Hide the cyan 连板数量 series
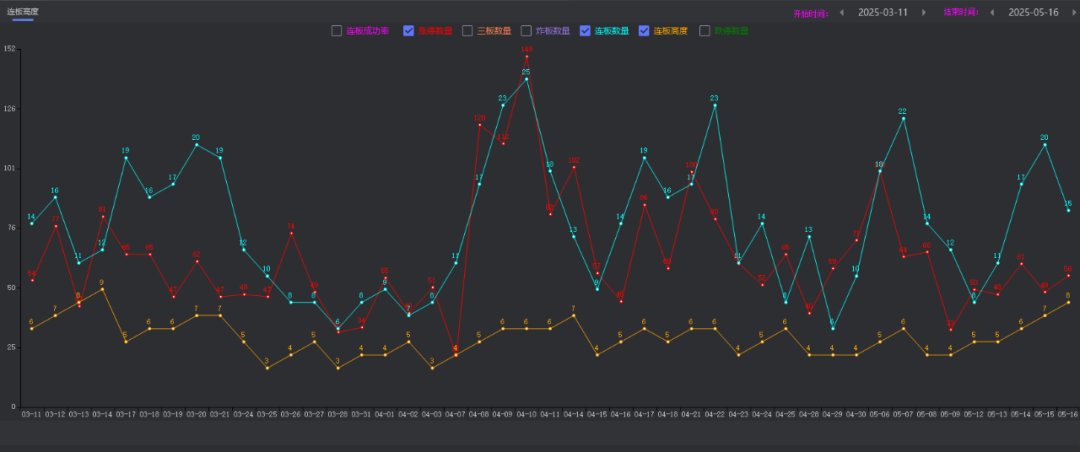Viewport: 1080px width, 452px height. click(585, 31)
